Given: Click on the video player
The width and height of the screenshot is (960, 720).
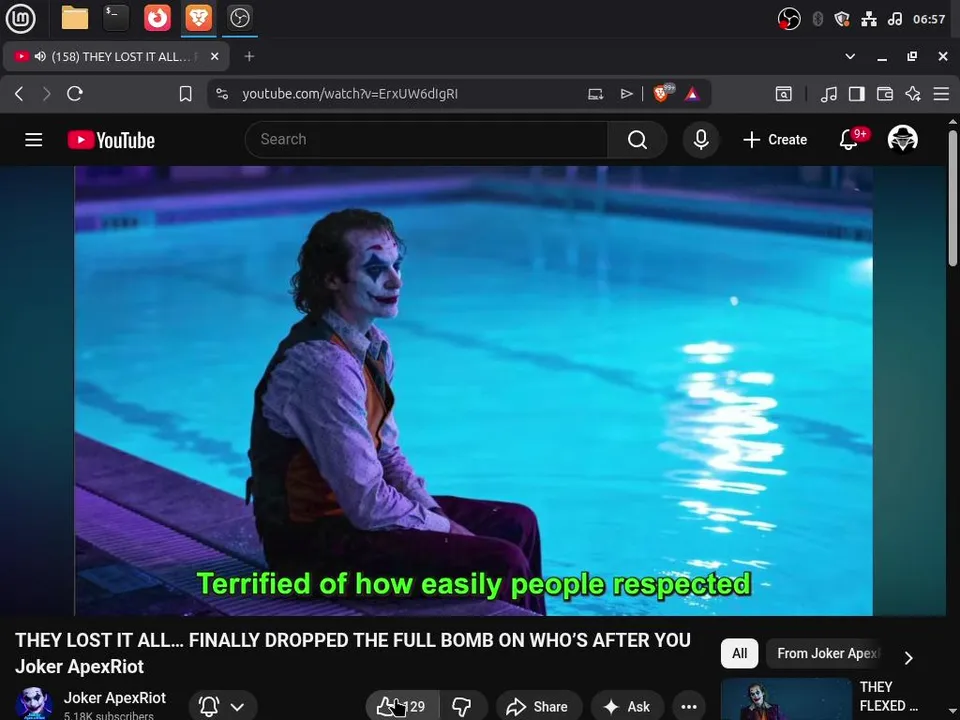Looking at the screenshot, I should 473,391.
